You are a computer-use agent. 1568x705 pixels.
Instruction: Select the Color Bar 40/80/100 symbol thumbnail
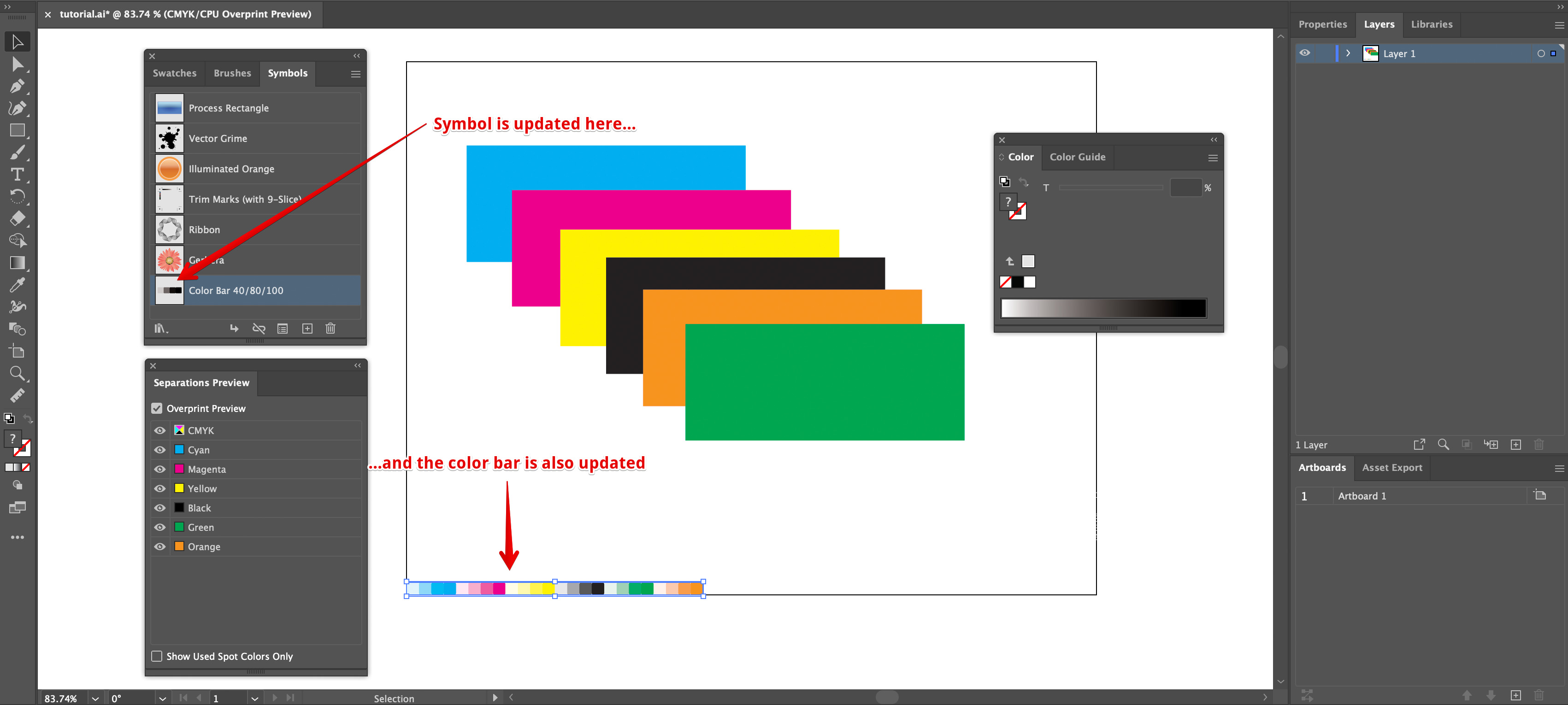(169, 290)
